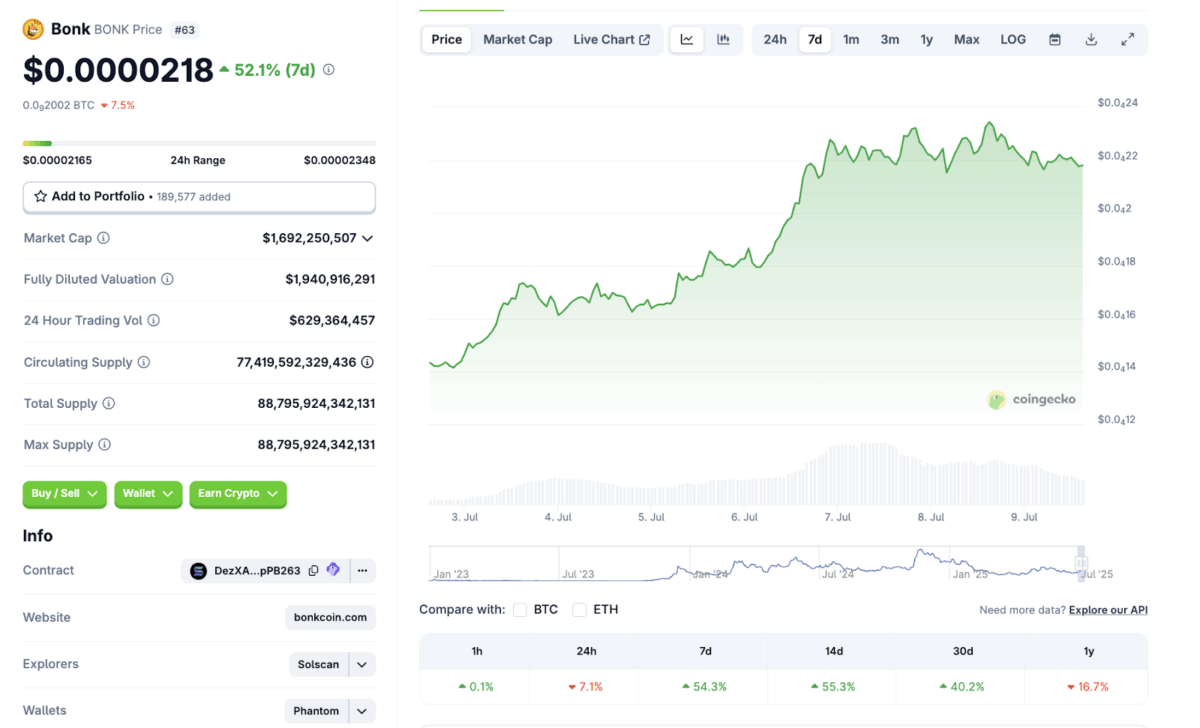Click volume bars below the chart

point(755,475)
